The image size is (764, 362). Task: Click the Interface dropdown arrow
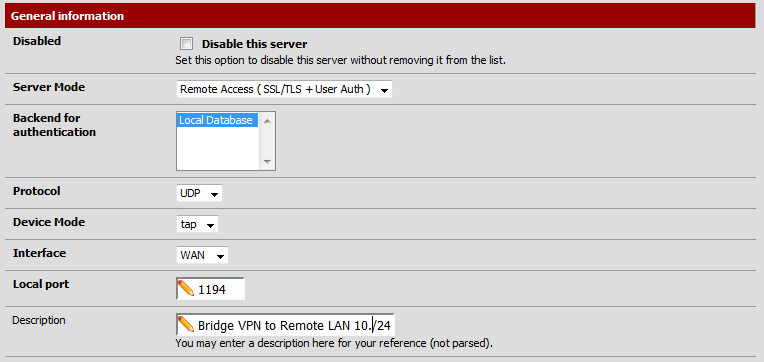[x=221, y=256]
